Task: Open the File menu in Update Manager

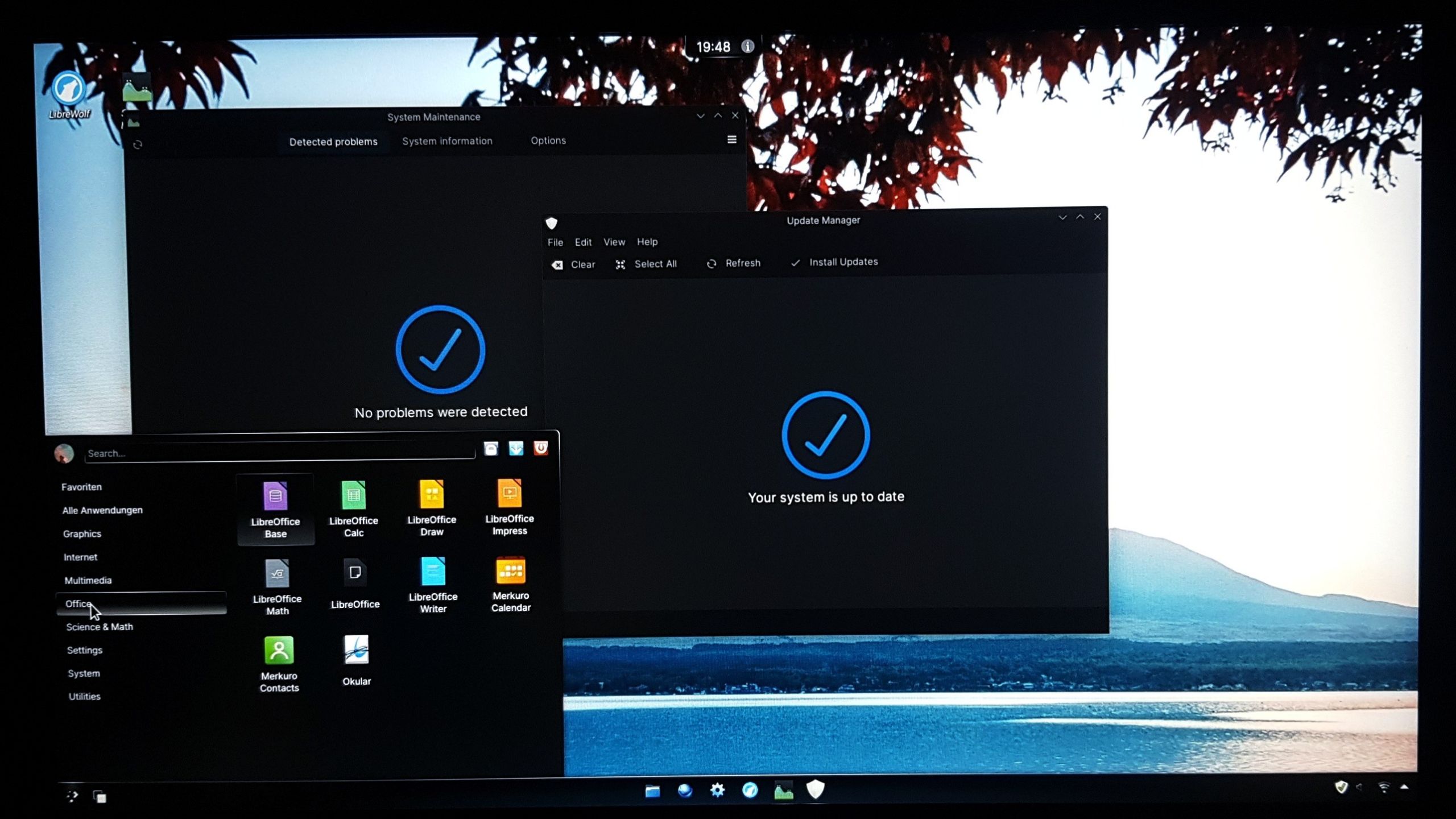Action: click(x=555, y=243)
